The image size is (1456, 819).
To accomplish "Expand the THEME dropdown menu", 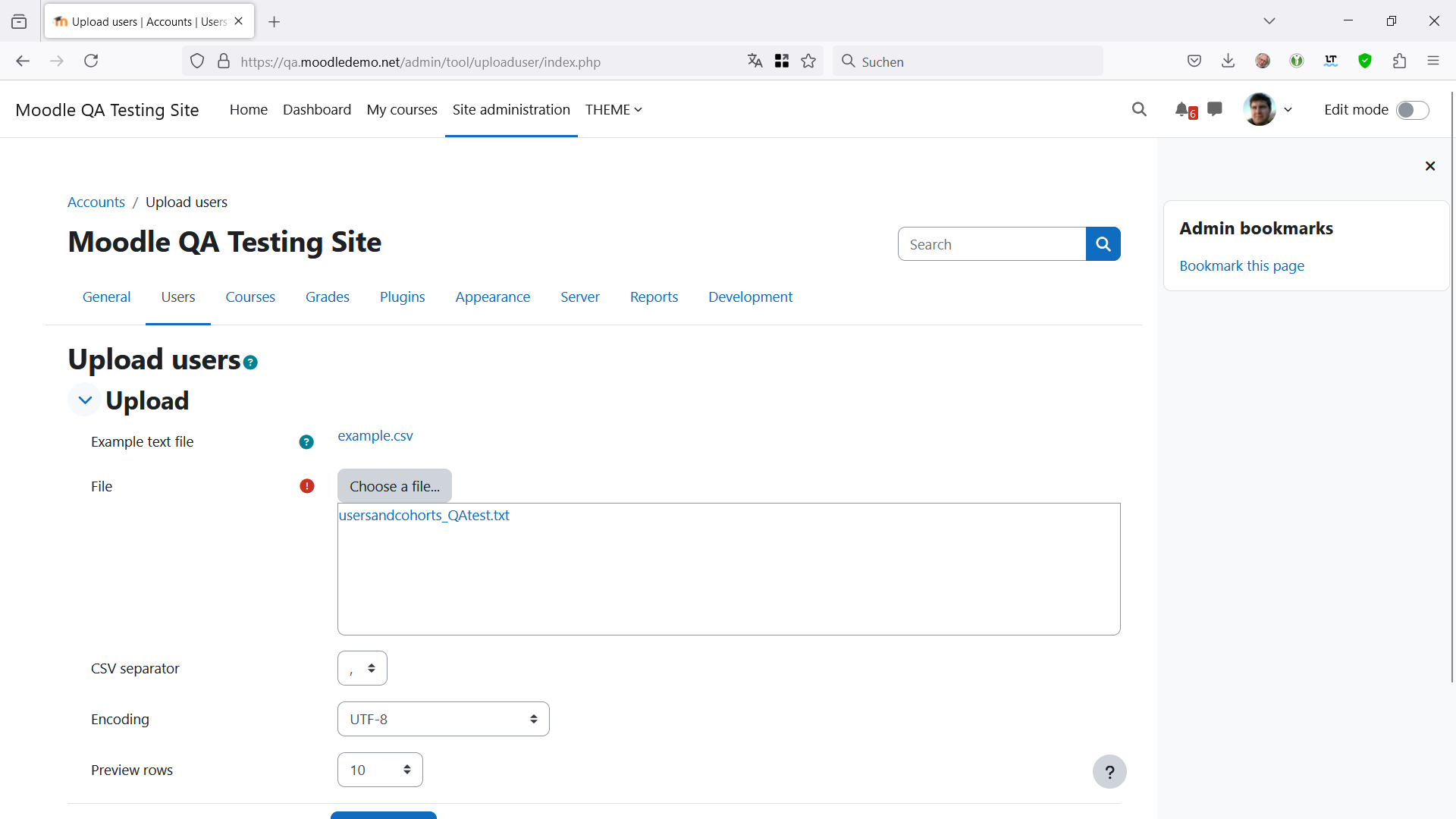I will pos(613,110).
